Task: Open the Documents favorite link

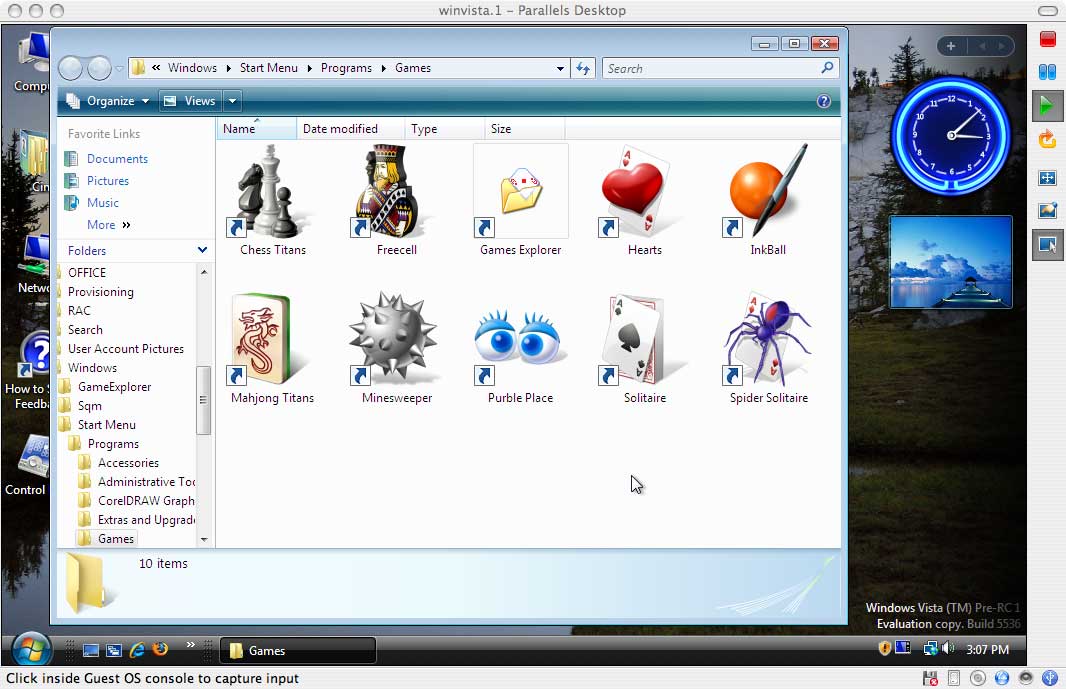Action: pyautogui.click(x=117, y=159)
